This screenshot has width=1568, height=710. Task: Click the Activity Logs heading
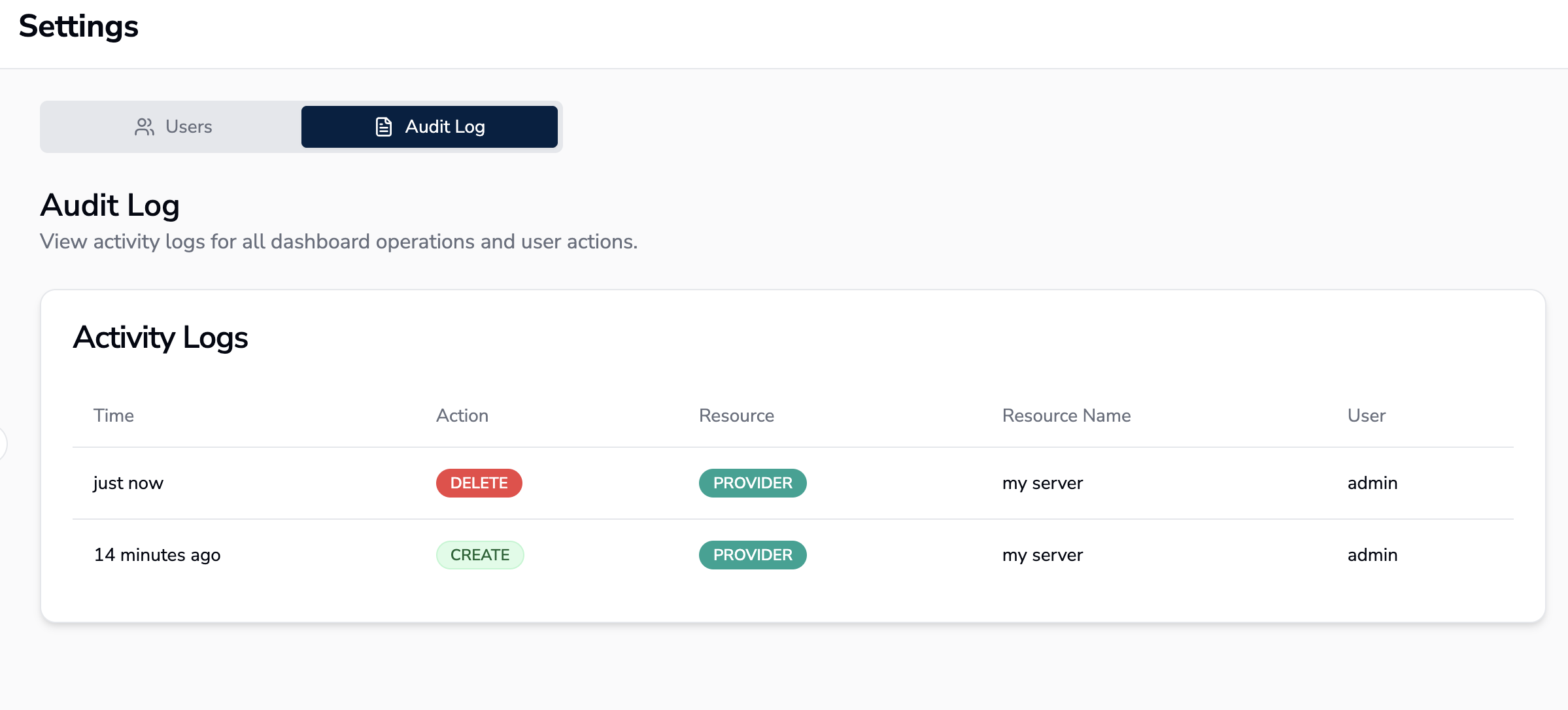click(160, 337)
